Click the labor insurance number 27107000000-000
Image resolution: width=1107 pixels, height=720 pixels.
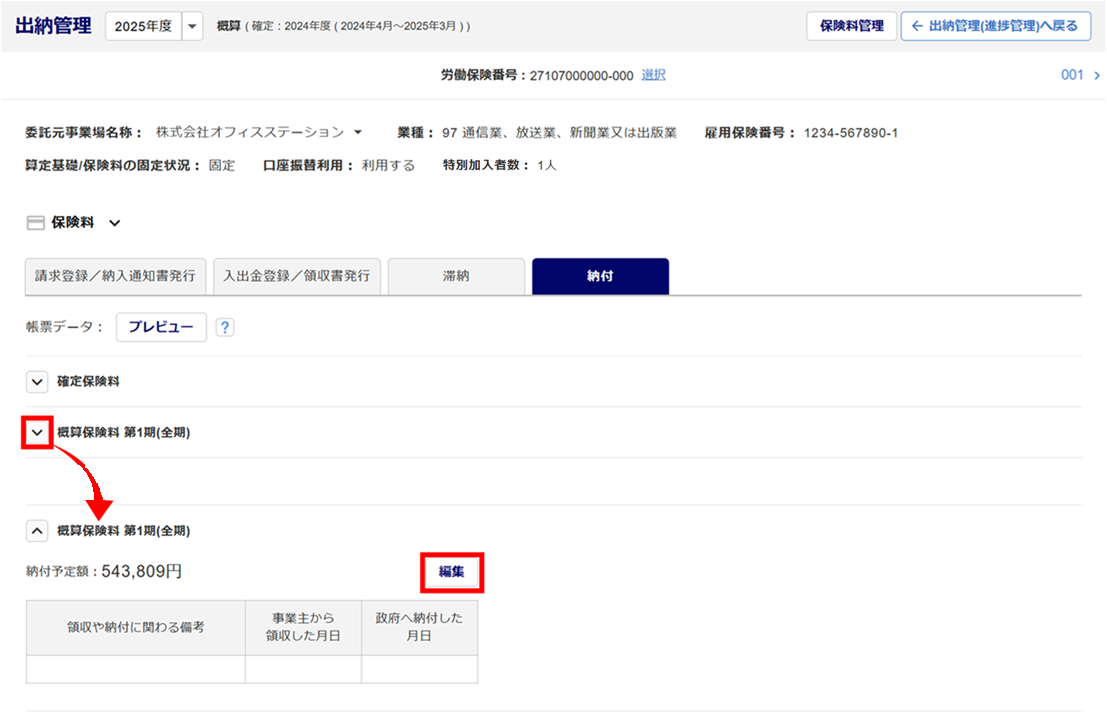(x=581, y=76)
